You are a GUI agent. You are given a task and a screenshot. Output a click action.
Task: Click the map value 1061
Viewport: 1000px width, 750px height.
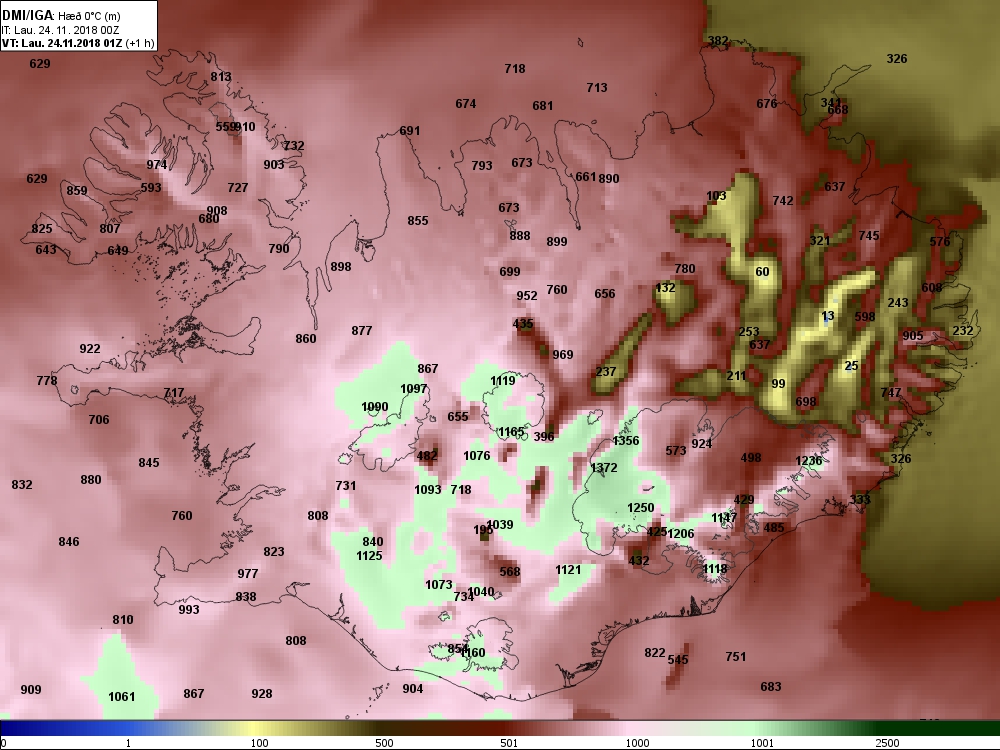122,696
